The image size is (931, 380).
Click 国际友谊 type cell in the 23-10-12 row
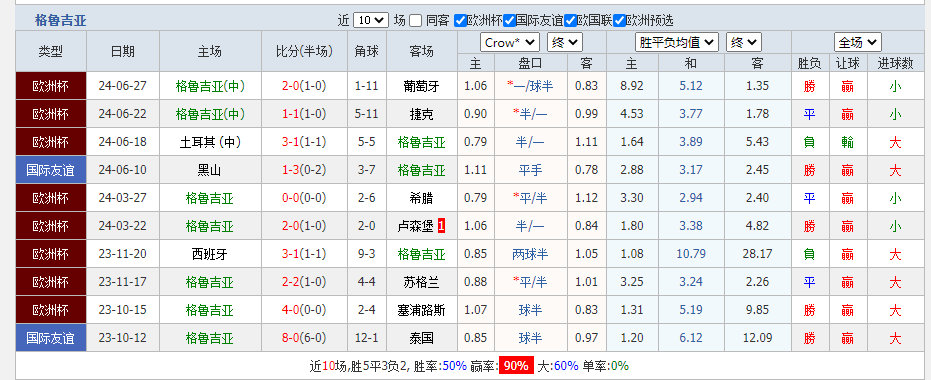pos(51,338)
